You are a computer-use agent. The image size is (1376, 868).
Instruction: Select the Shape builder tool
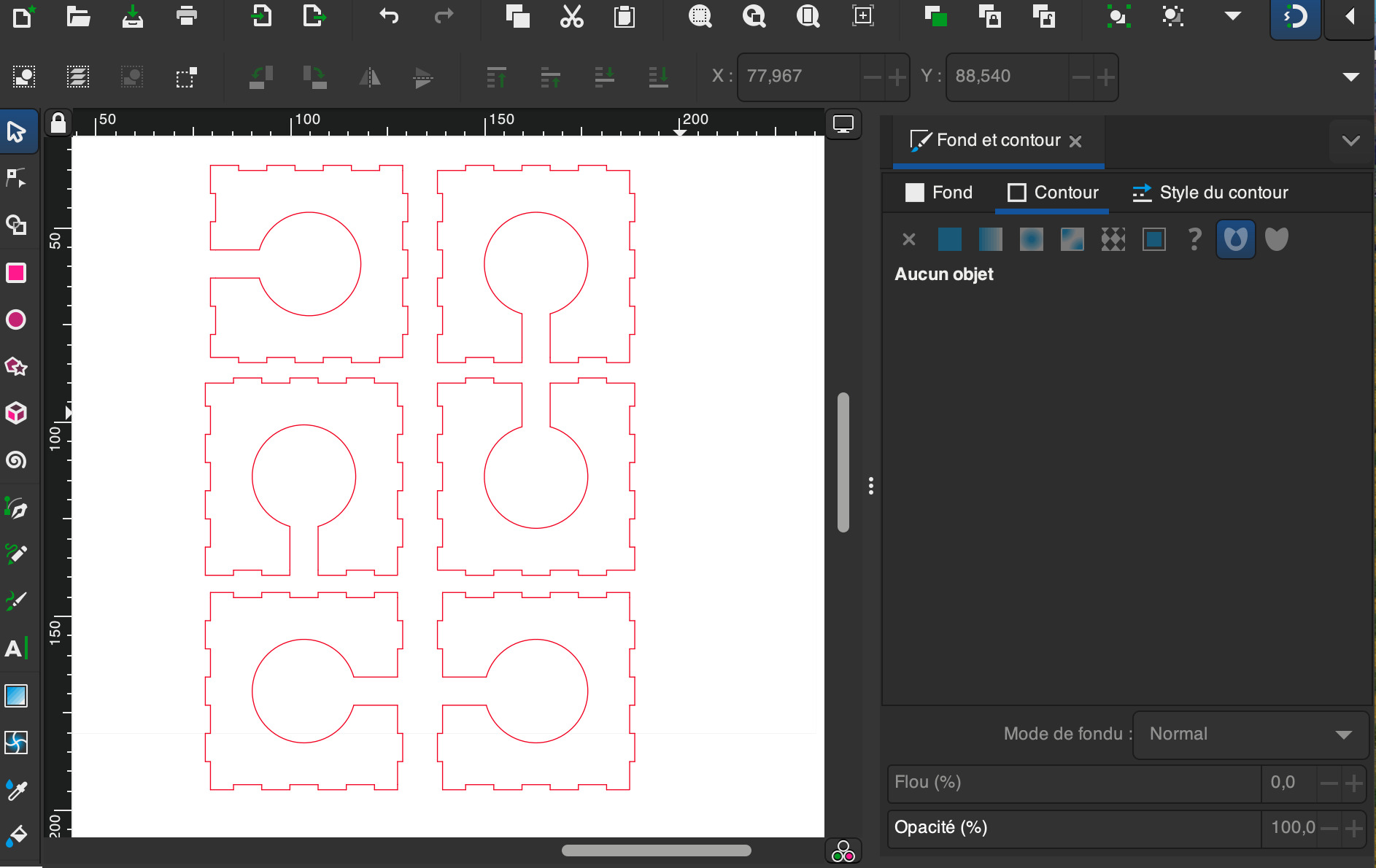coord(16,225)
